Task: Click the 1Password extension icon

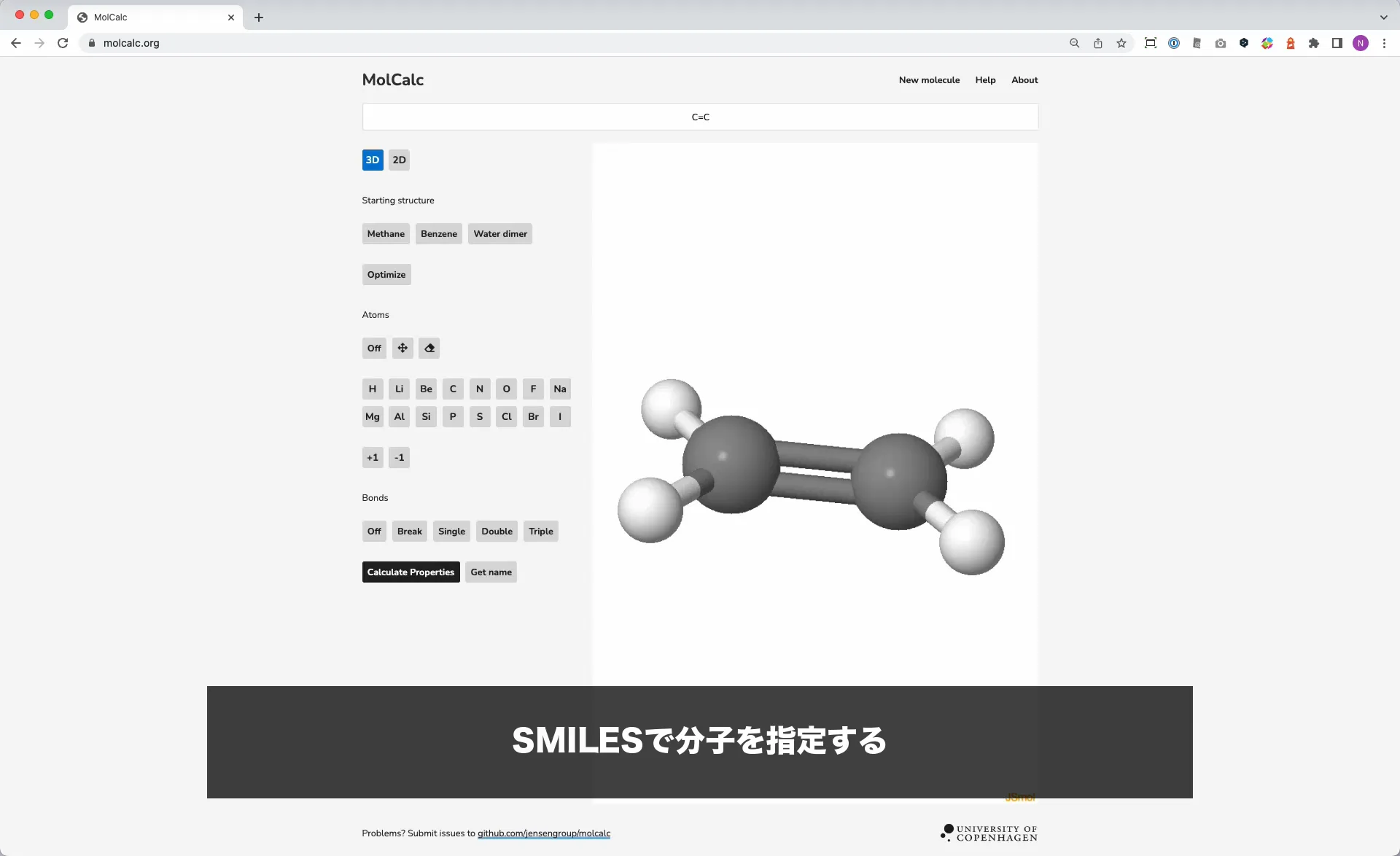Action: [1174, 43]
